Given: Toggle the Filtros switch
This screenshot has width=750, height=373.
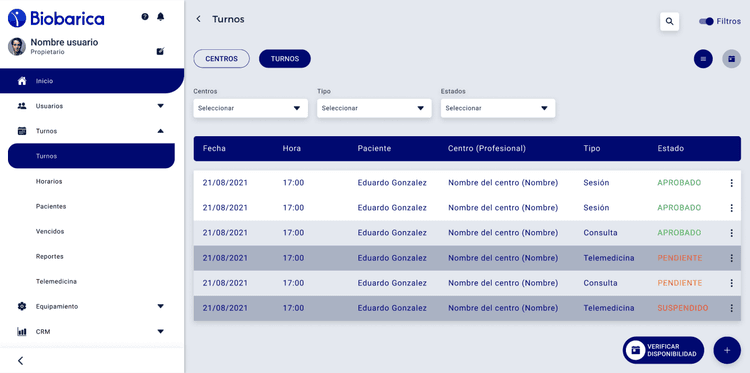Looking at the screenshot, I should pos(706,22).
